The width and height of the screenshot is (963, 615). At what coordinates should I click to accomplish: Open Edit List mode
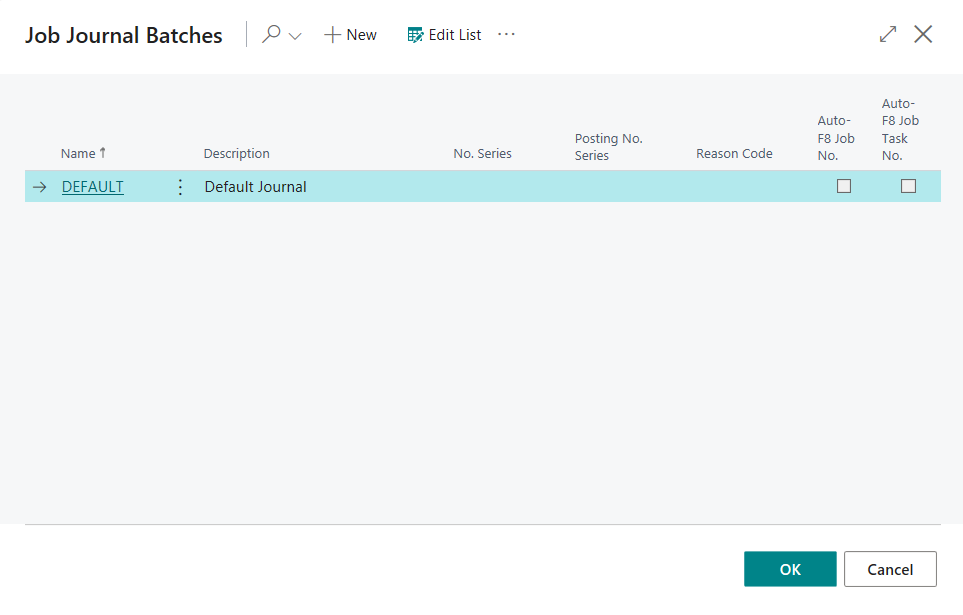[x=444, y=35]
